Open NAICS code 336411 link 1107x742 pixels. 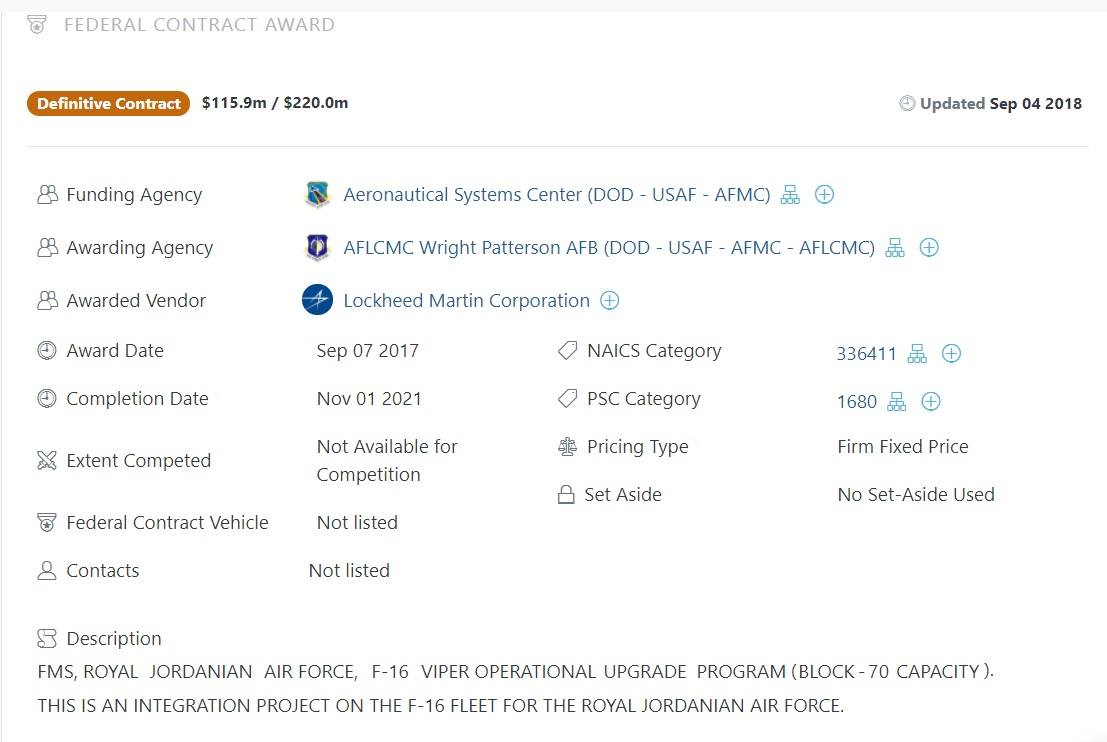coord(866,353)
